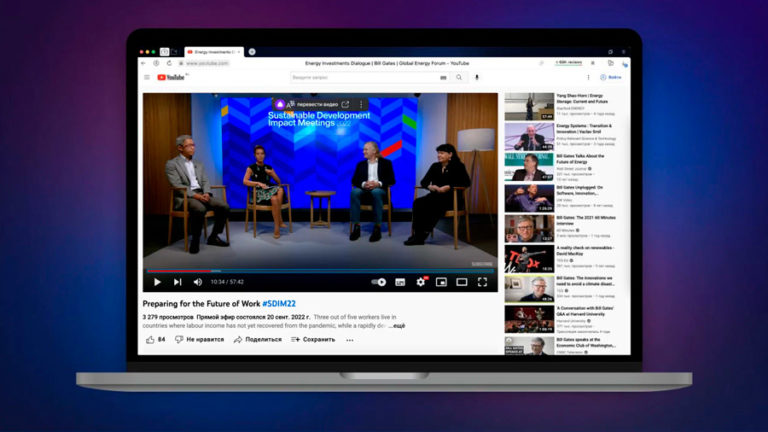Expand description with '...ещё'
768x432 pixels.
(x=395, y=326)
